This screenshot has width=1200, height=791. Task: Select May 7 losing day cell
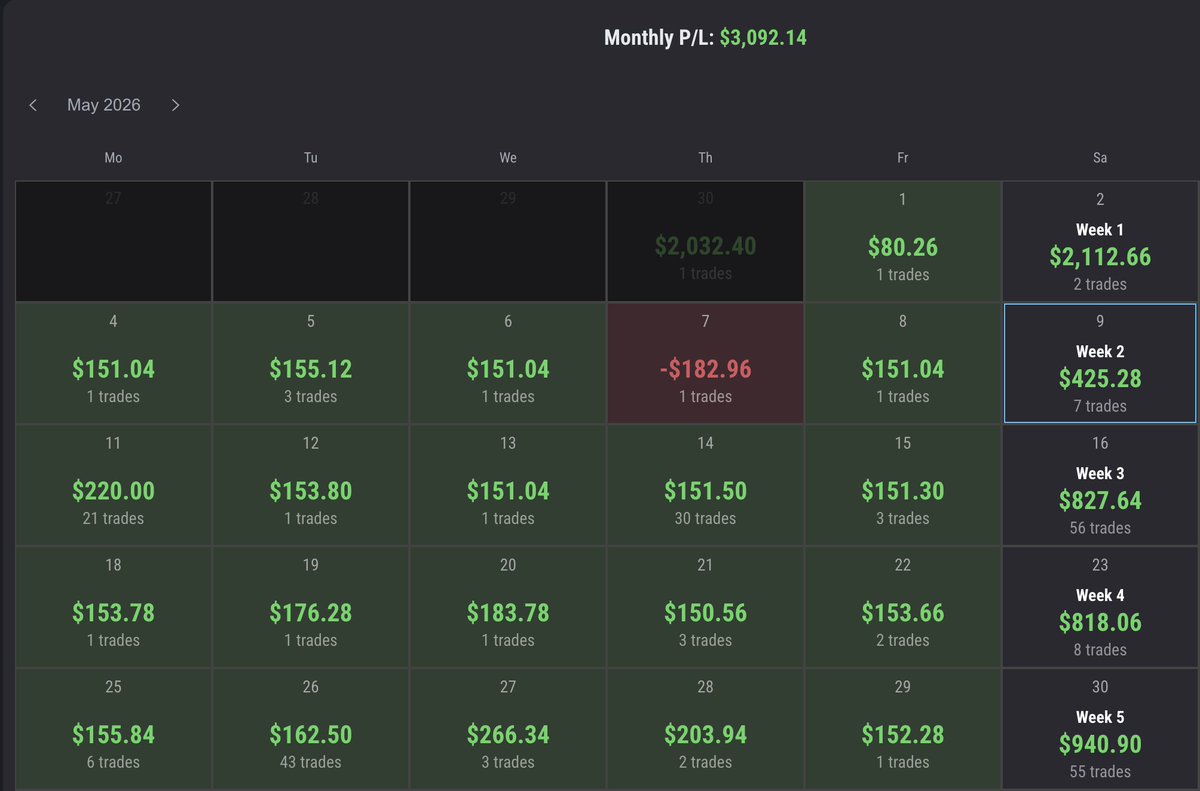705,363
